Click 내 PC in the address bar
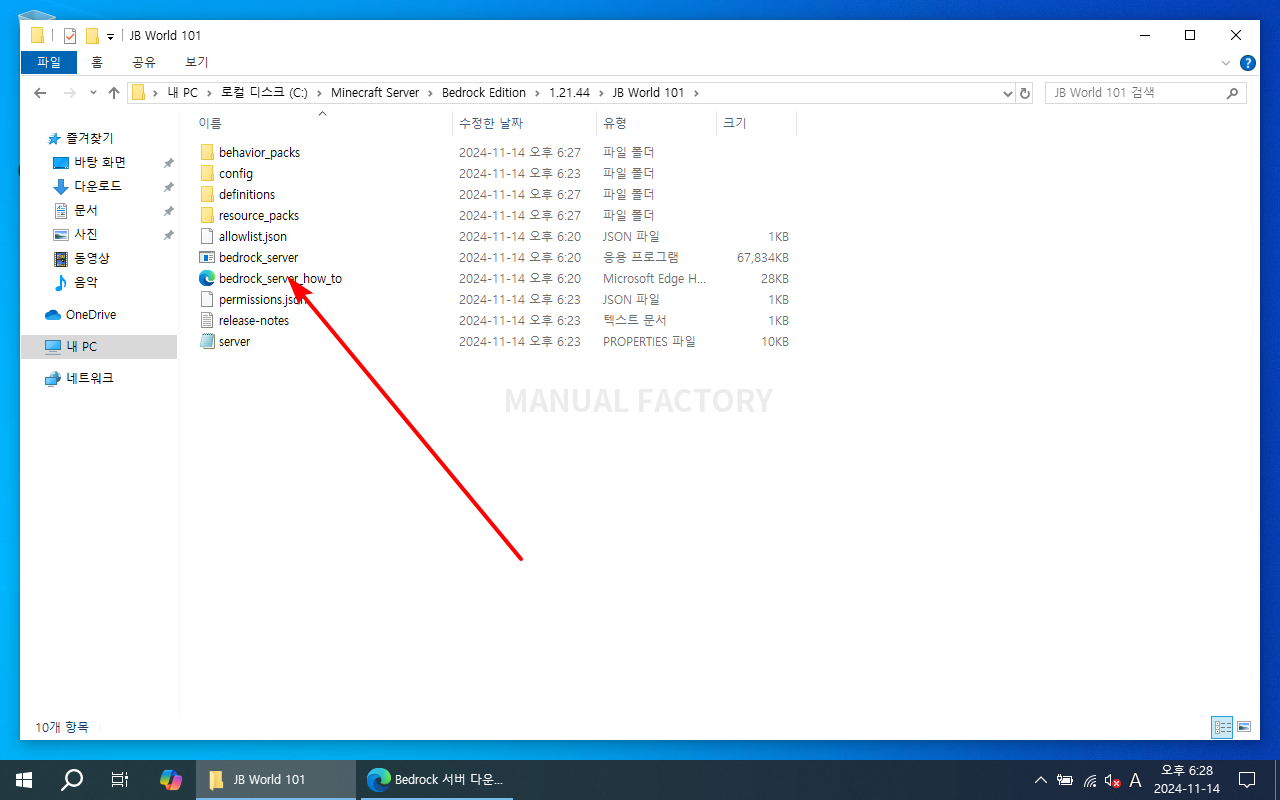Viewport: 1280px width, 800px height. [183, 93]
